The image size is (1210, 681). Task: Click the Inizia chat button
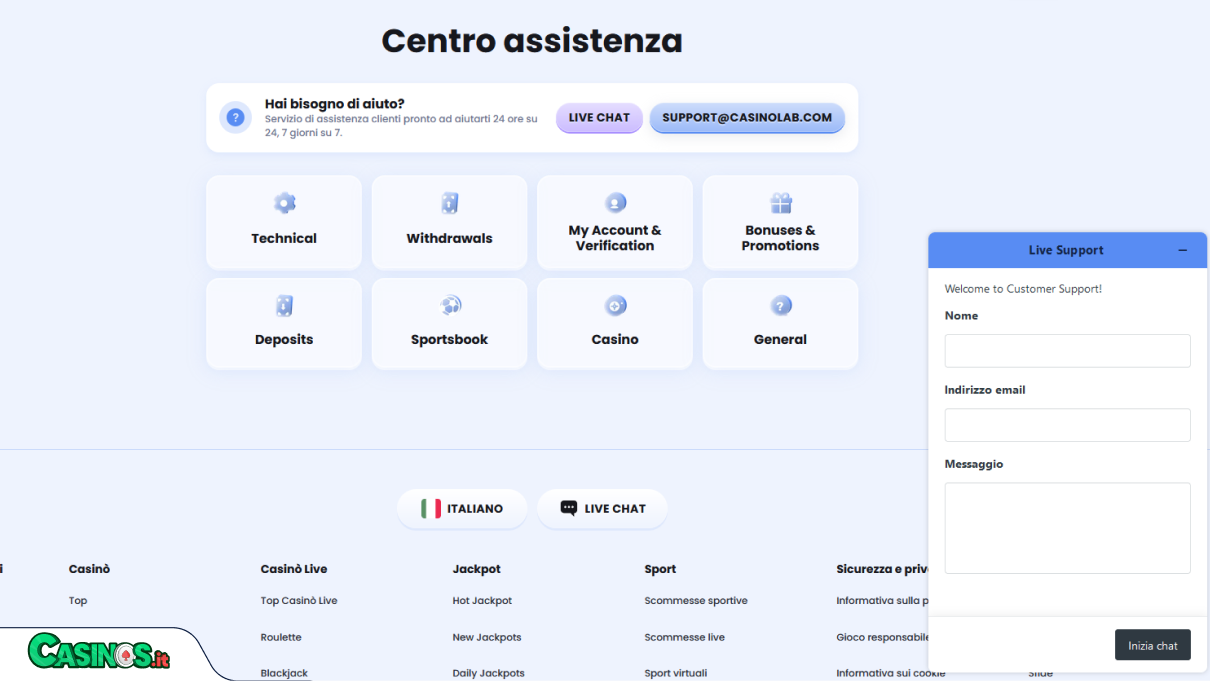pyautogui.click(x=1153, y=645)
